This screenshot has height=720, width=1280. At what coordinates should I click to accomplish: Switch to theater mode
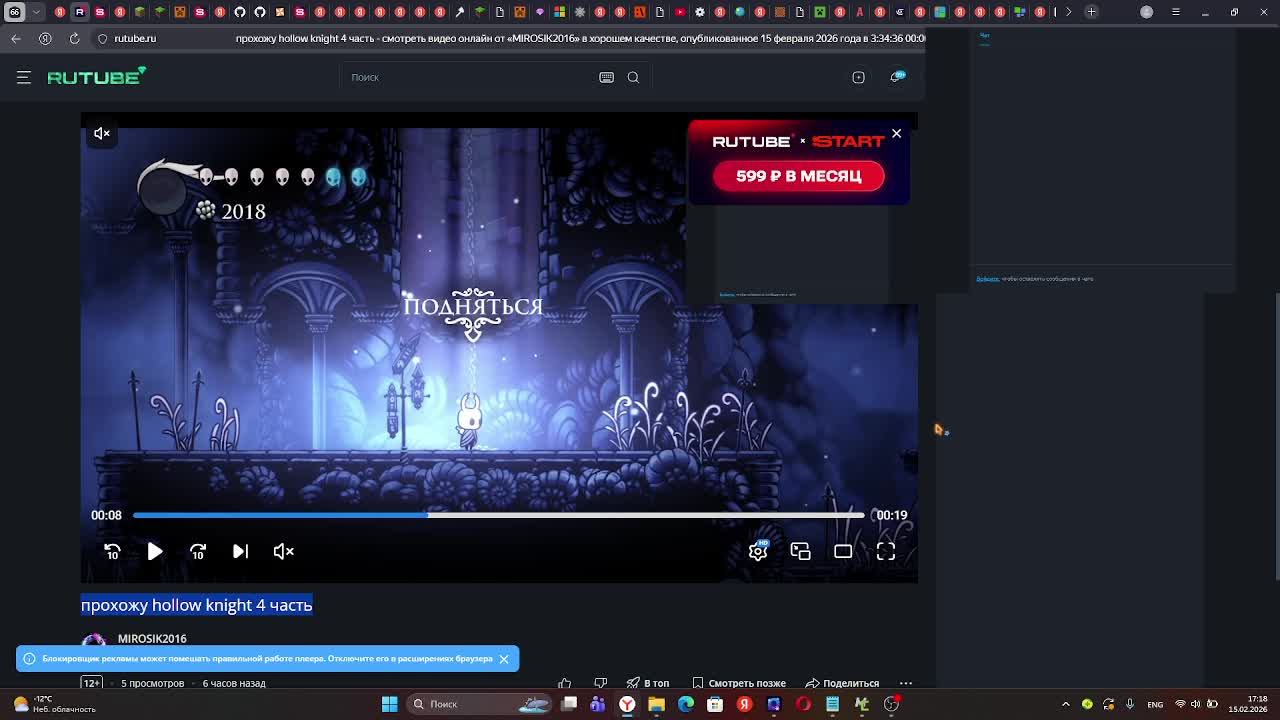click(x=843, y=551)
